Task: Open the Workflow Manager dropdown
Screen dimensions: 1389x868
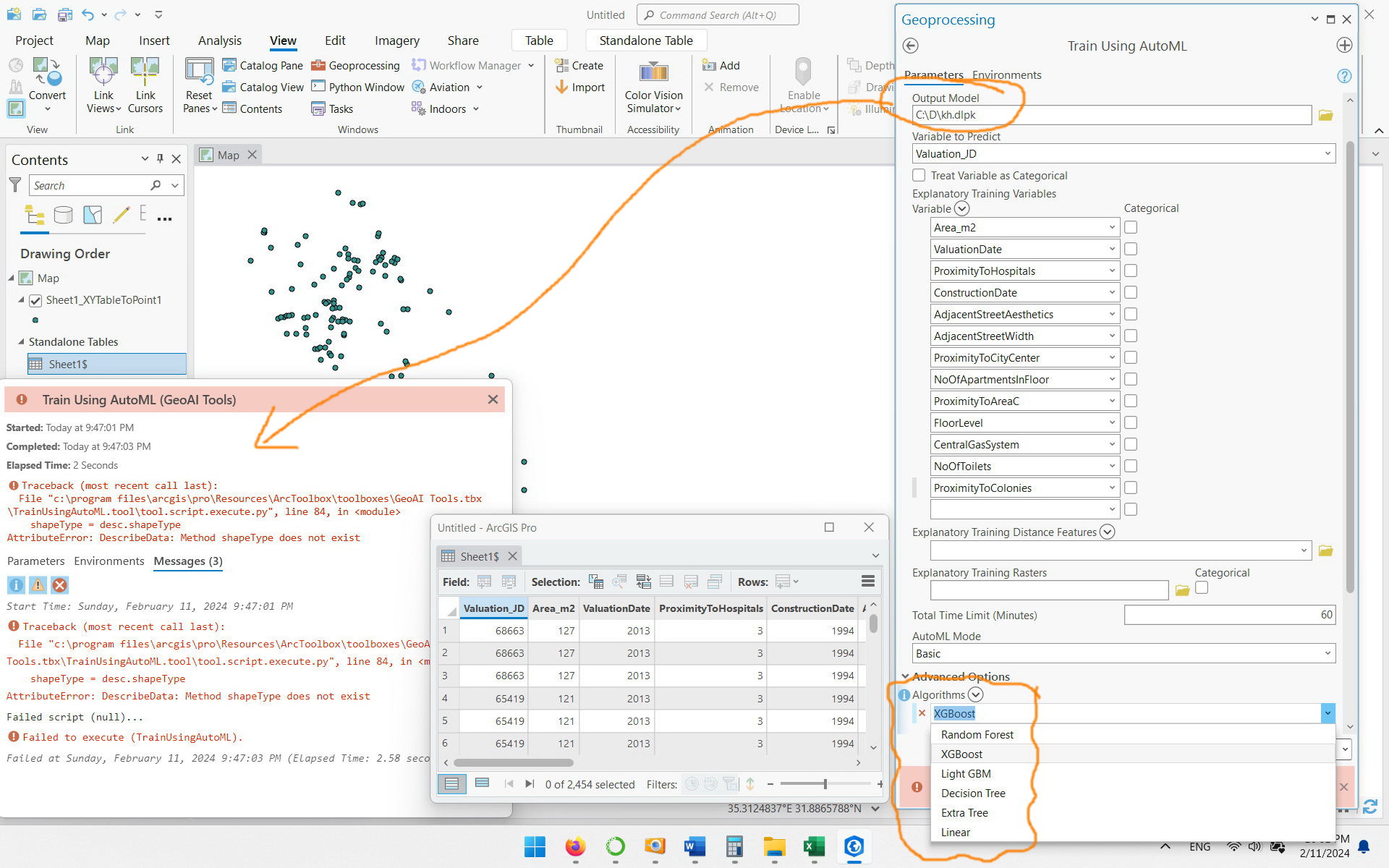Action: point(531,65)
